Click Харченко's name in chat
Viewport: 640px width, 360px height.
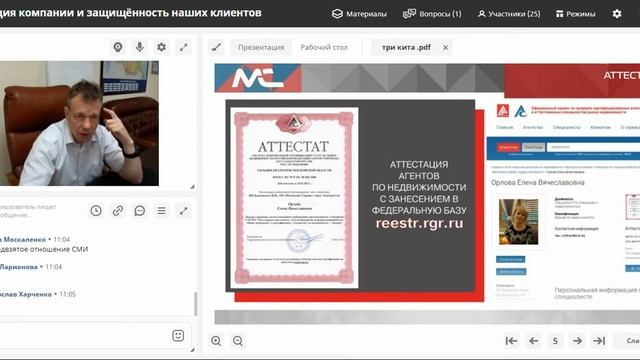[x=26, y=294]
